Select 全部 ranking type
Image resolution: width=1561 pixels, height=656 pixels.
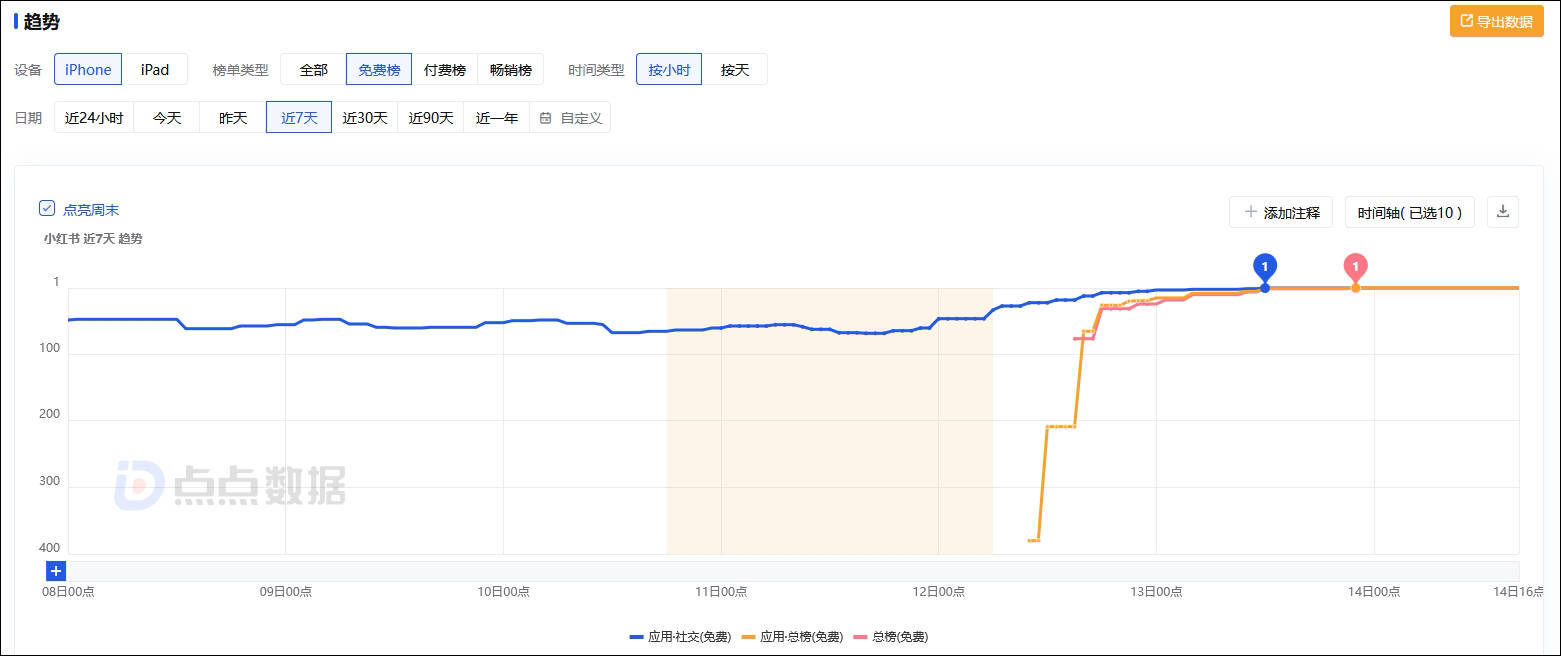[x=312, y=69]
